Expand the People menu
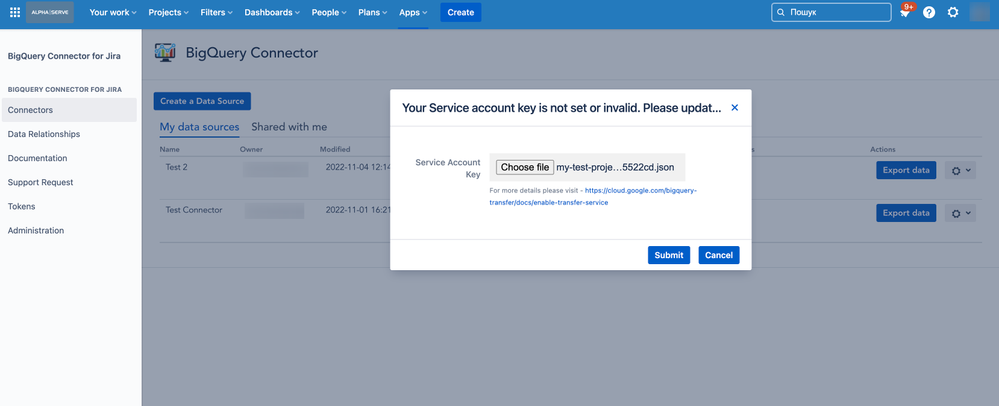 [x=329, y=12]
